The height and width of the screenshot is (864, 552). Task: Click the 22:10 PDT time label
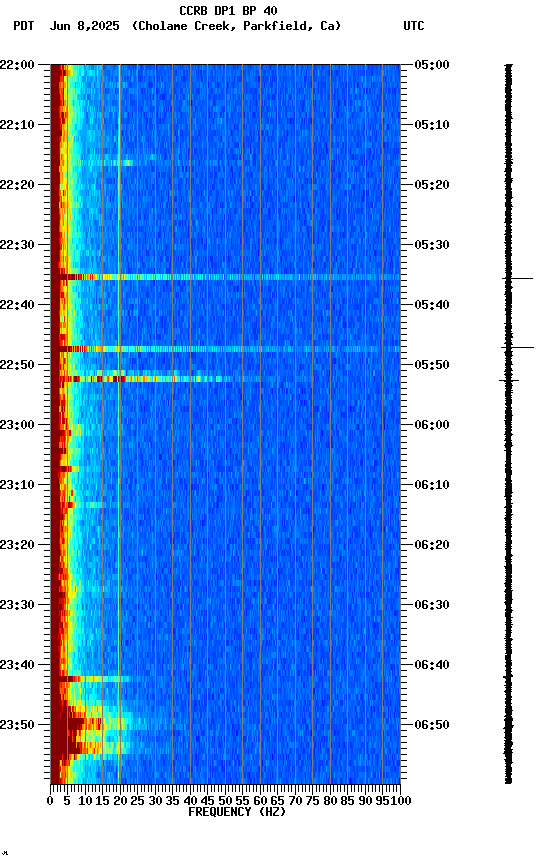pos(17,125)
